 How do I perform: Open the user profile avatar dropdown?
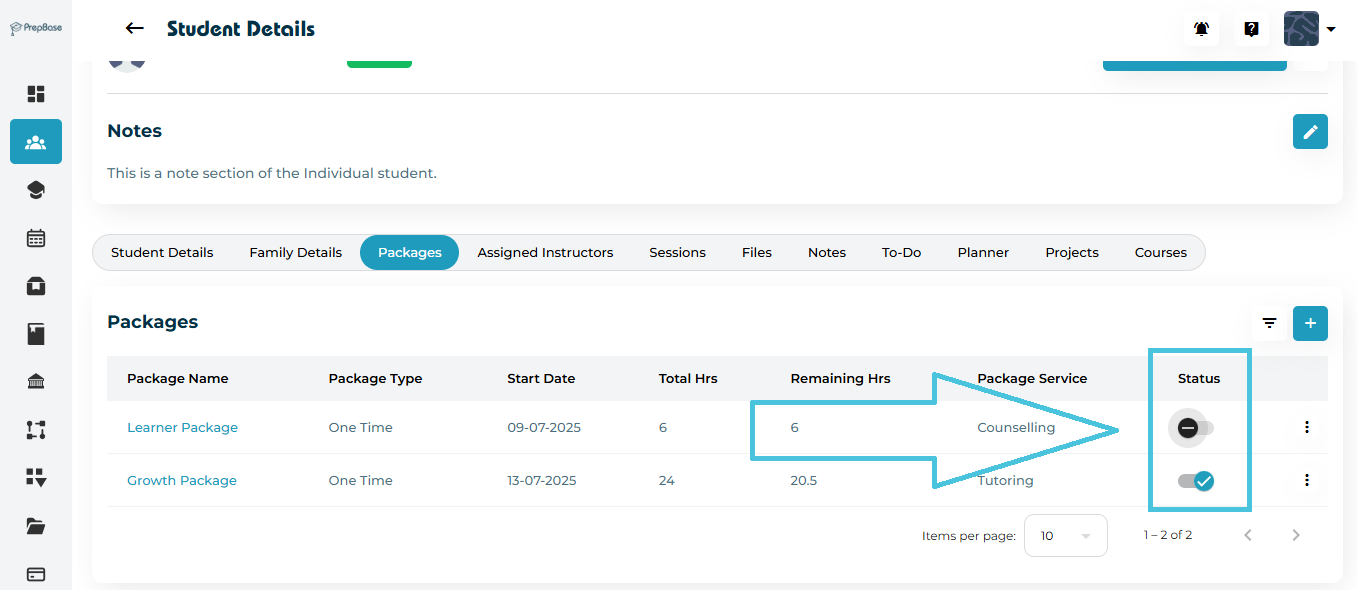tap(1309, 29)
